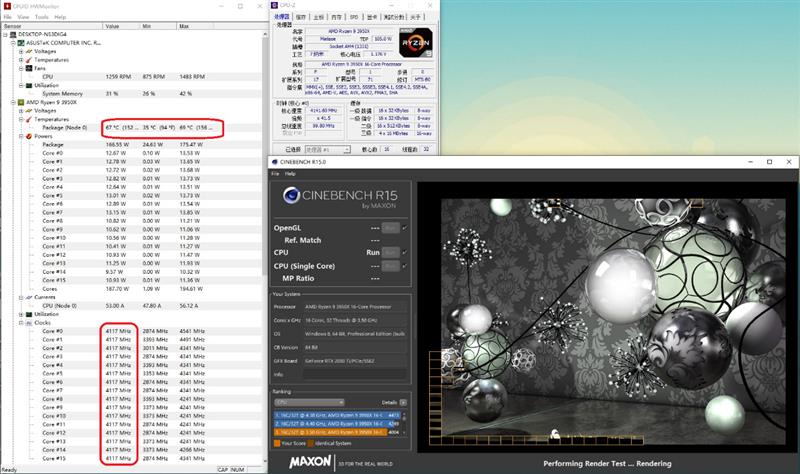
Task: Click the Run button for OpenGL
Action: (x=391, y=228)
